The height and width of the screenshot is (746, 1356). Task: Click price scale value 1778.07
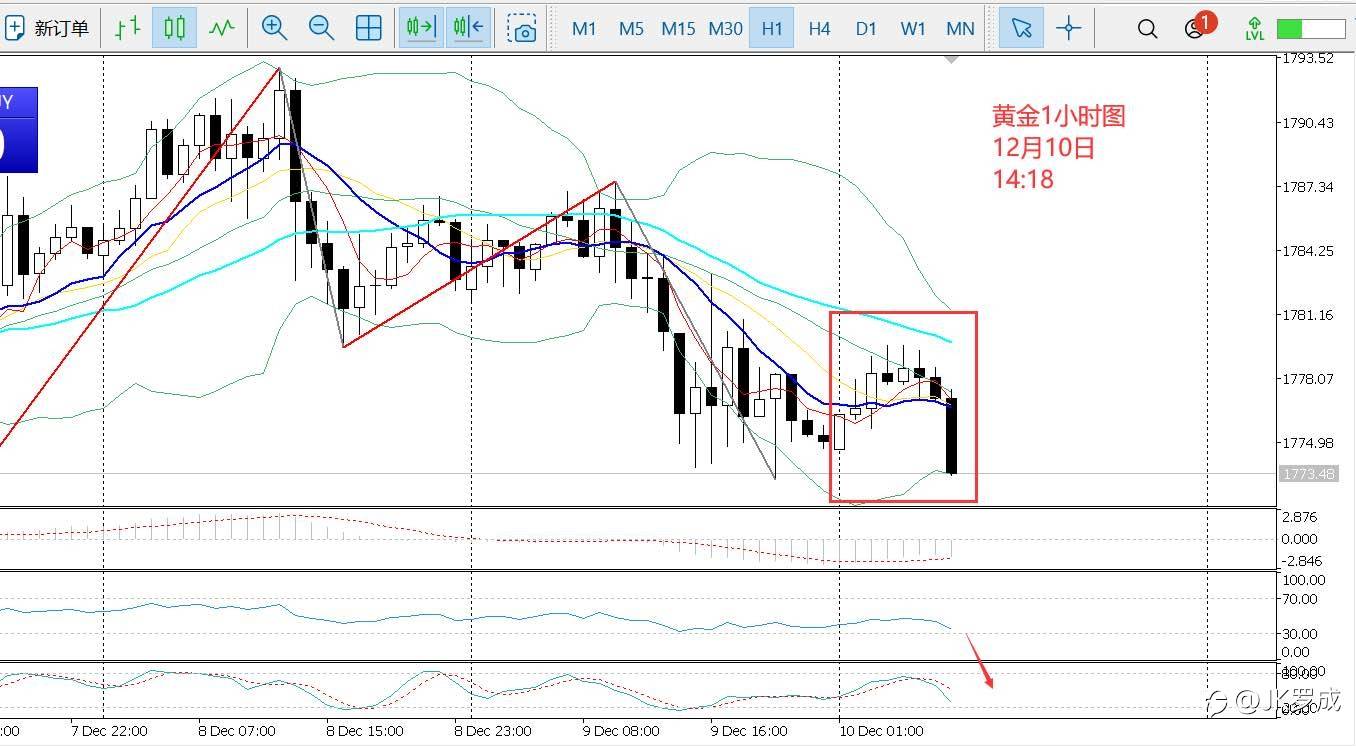(1309, 379)
